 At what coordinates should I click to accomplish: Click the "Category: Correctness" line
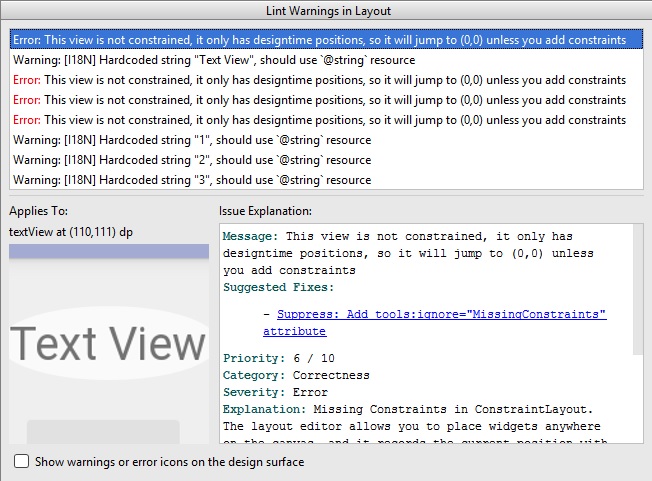coord(296,375)
